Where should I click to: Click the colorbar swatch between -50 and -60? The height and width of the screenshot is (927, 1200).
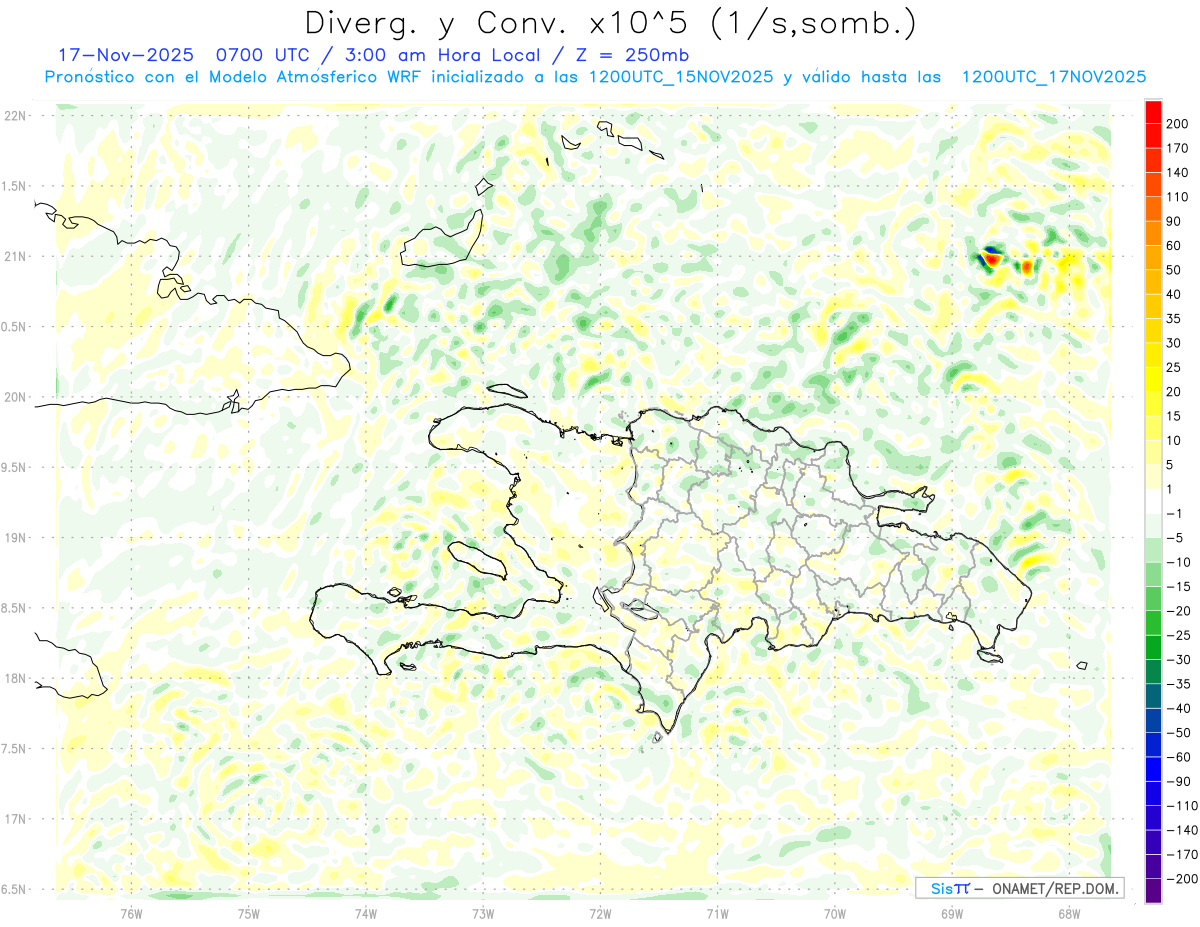[1153, 745]
